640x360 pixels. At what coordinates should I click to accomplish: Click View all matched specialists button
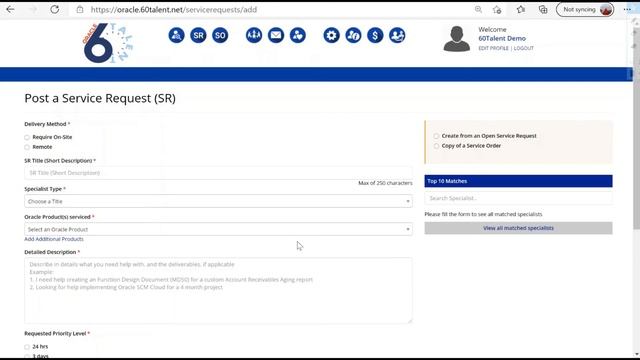click(518, 228)
